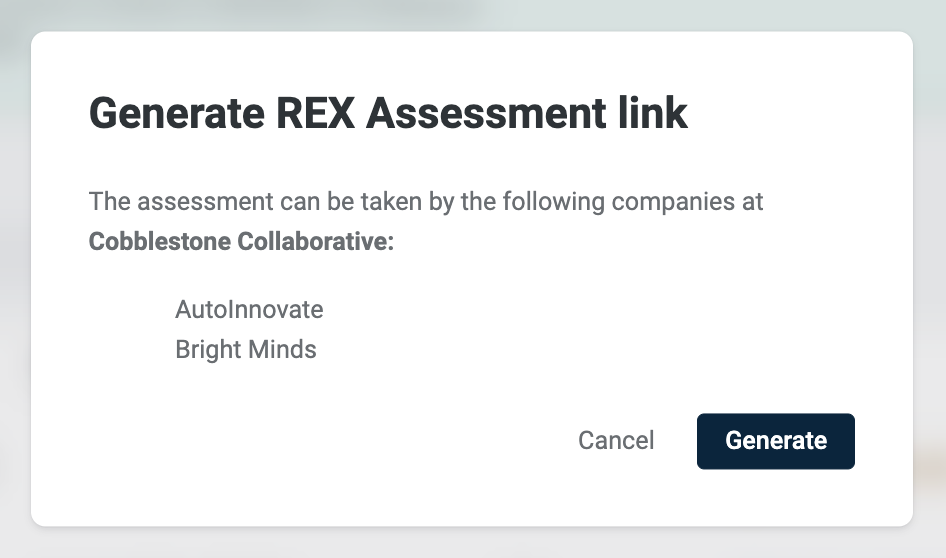946x558 pixels.
Task: Dismiss dialog via the blurred backdrop
Action: [472, 543]
